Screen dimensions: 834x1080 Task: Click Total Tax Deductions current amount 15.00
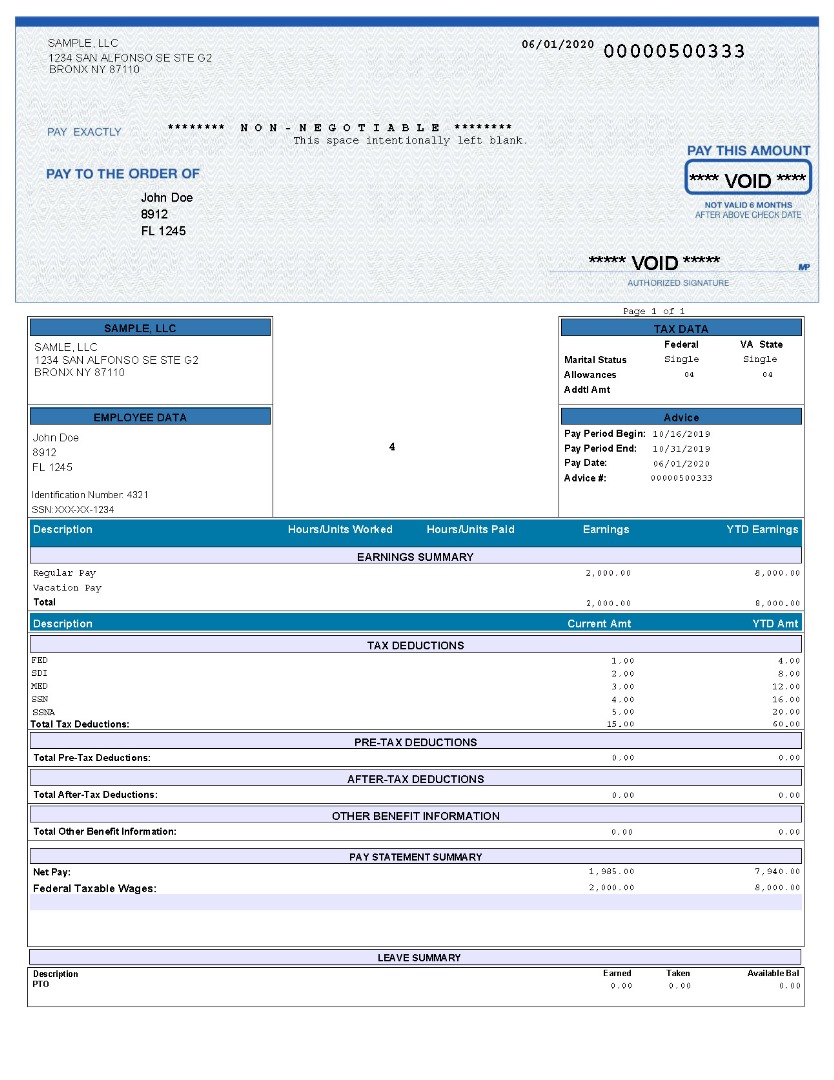pyautogui.click(x=621, y=725)
